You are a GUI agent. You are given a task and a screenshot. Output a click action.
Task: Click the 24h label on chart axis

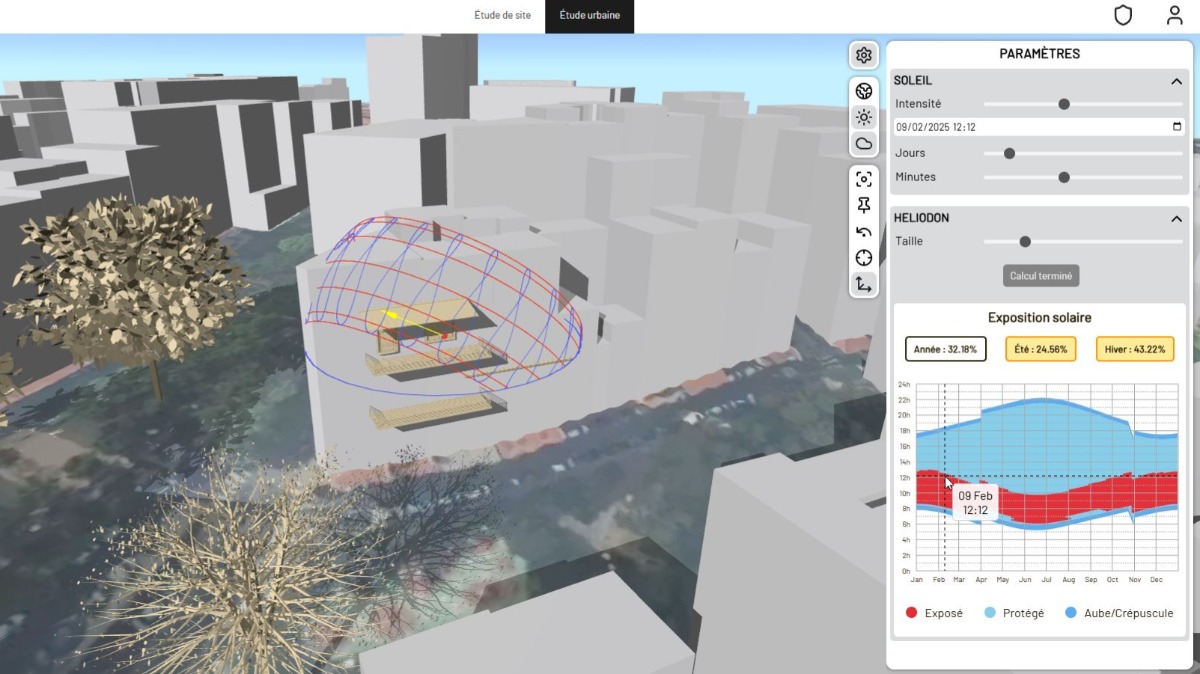coord(903,384)
